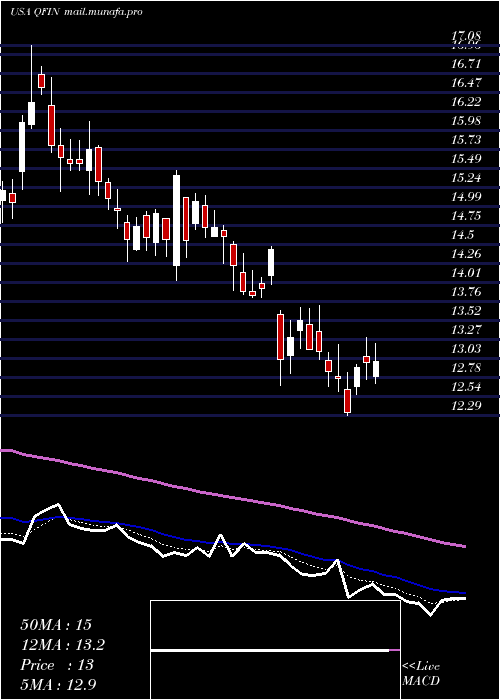Screen dimensions: 500x700
Task: Click the 'Price : 13' readout
Action: [x=57, y=665]
